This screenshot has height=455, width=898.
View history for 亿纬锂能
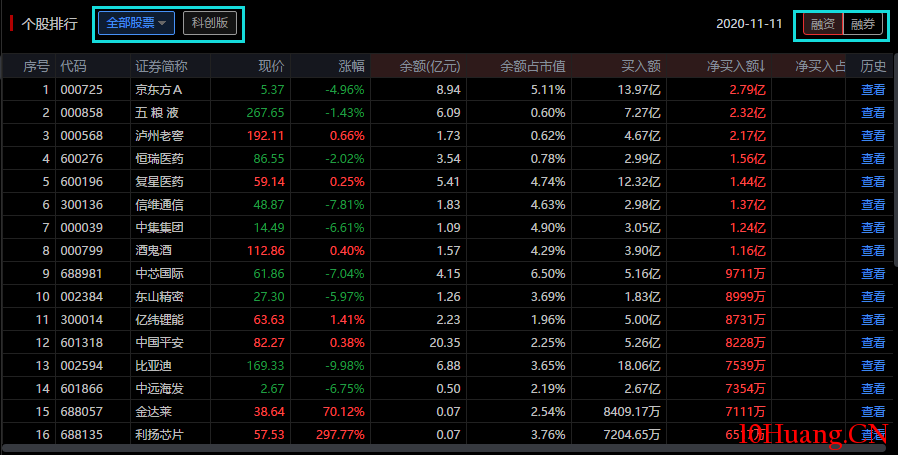pyautogui.click(x=873, y=320)
